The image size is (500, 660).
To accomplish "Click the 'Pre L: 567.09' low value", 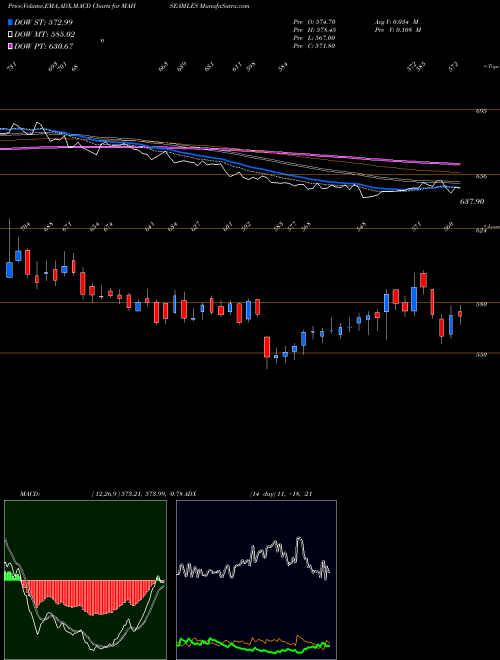I will 314,38.
